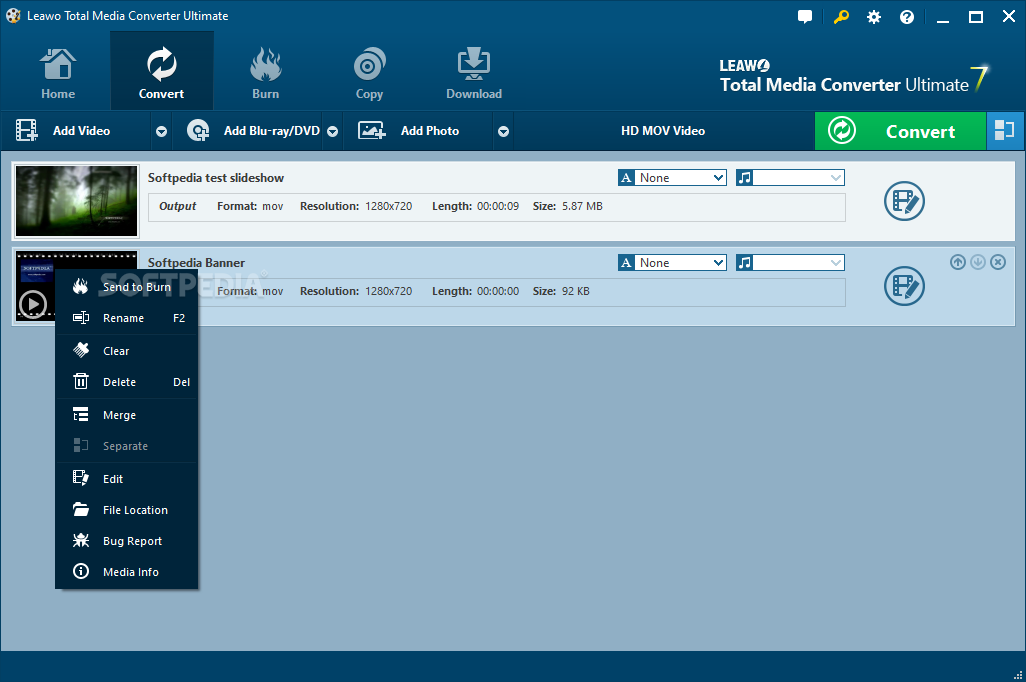1026x682 pixels.
Task: Open the Burn module
Action: [266, 73]
